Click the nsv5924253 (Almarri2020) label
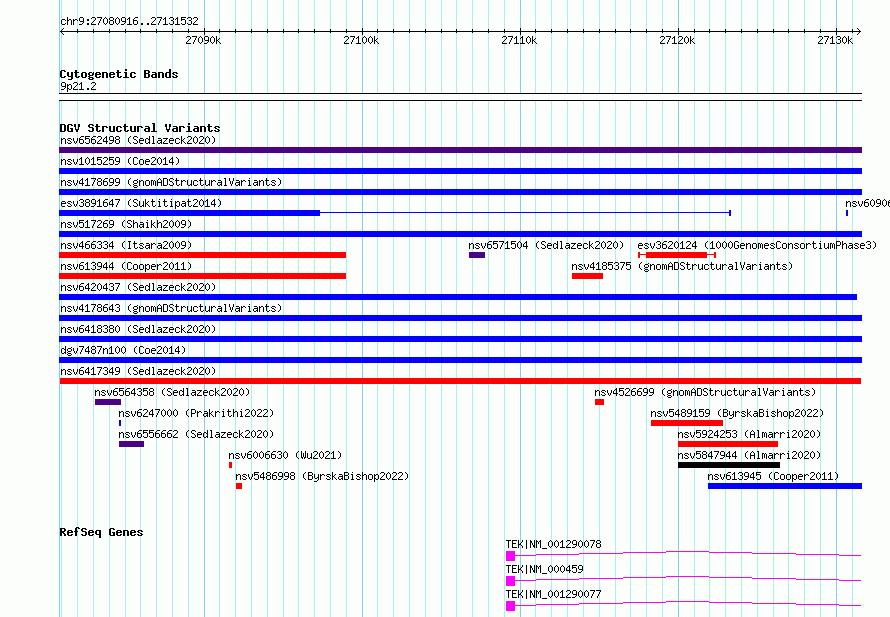 click(749, 434)
